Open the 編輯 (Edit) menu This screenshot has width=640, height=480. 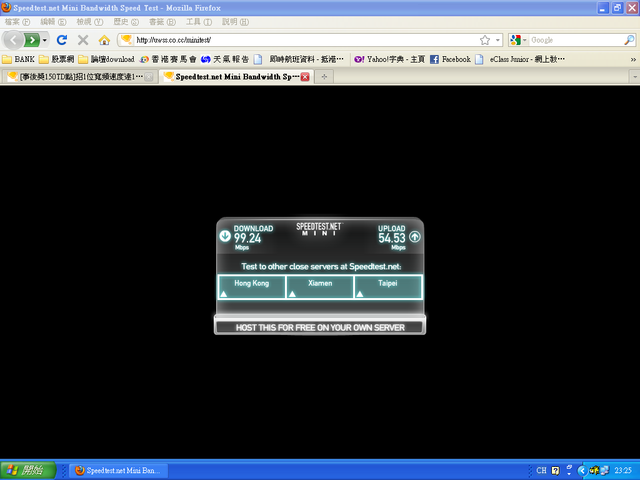point(53,22)
